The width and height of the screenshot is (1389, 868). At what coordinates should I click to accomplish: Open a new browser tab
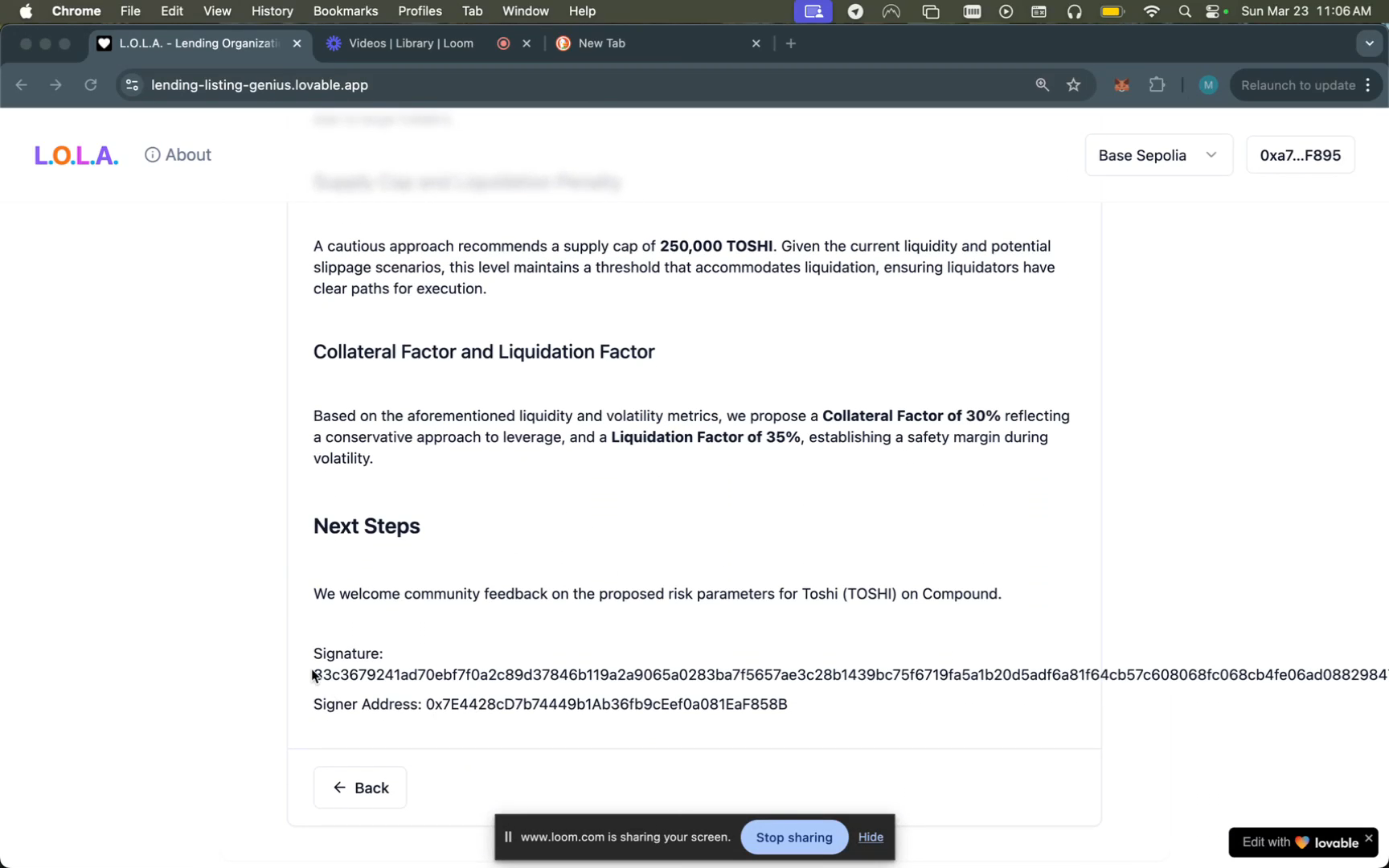[x=791, y=43]
